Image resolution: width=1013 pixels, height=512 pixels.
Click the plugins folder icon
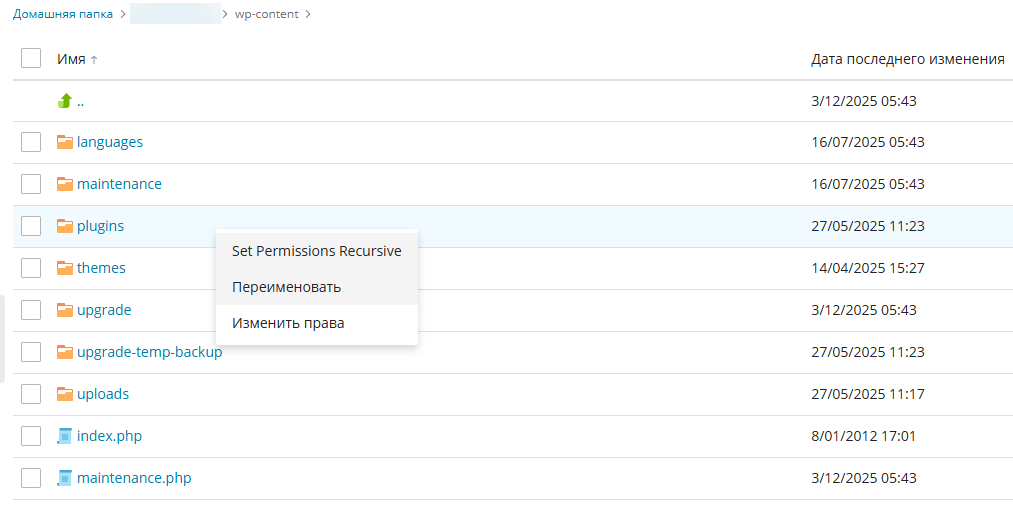click(x=65, y=226)
